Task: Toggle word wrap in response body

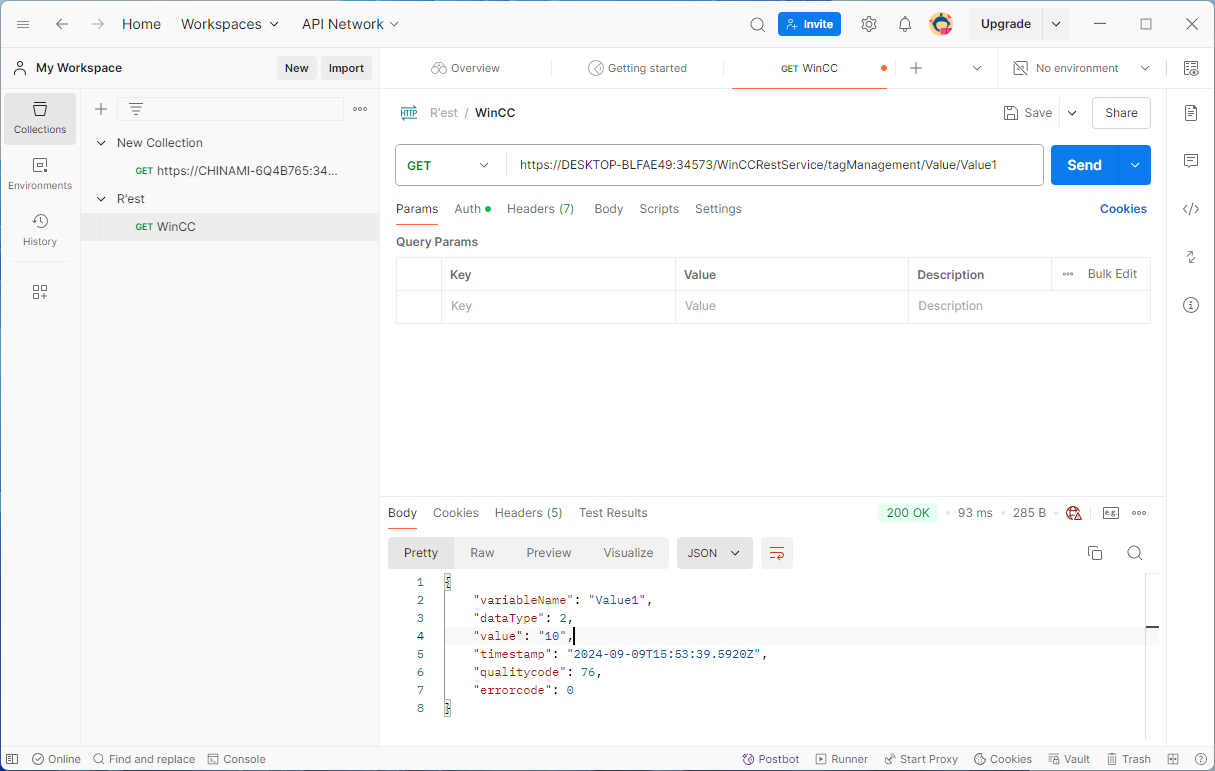Action: click(x=777, y=553)
